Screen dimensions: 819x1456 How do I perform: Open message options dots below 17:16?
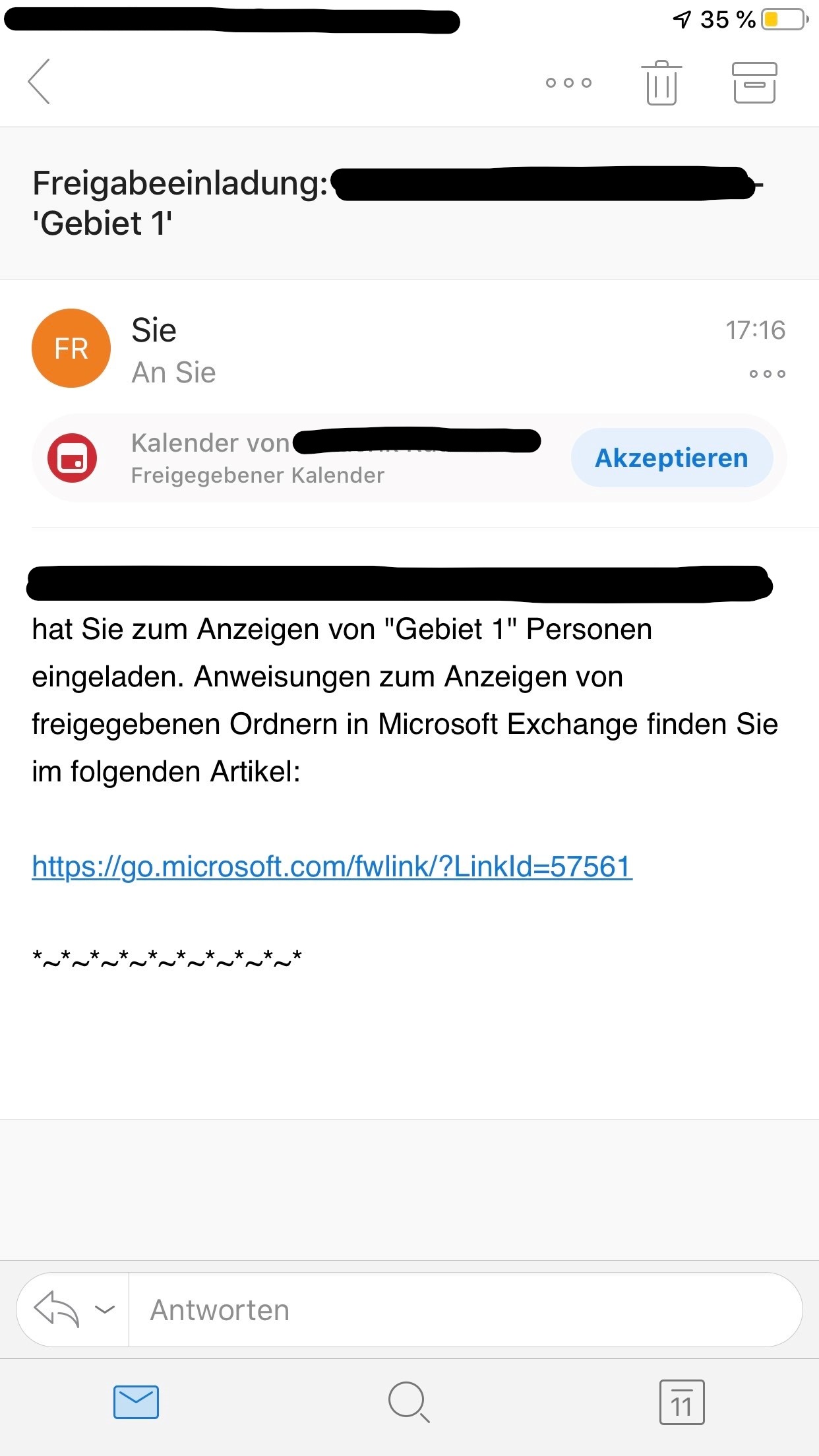click(767, 374)
